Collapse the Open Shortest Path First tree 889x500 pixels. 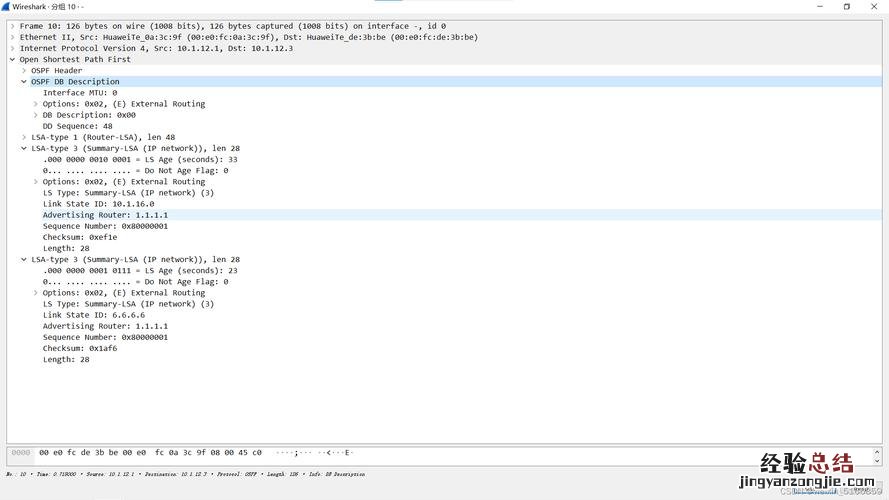pos(12,59)
